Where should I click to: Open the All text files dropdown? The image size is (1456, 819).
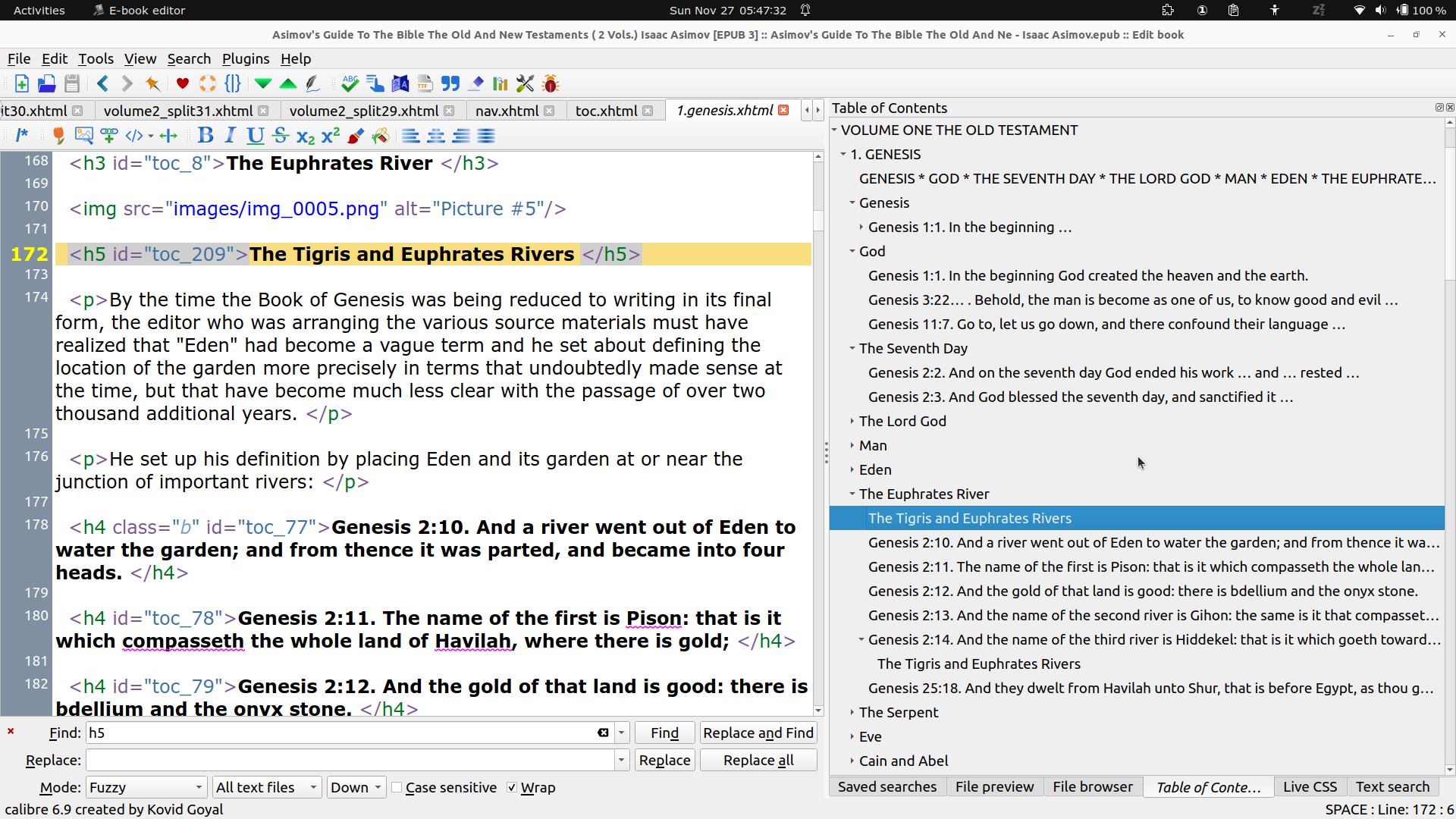pyautogui.click(x=266, y=788)
